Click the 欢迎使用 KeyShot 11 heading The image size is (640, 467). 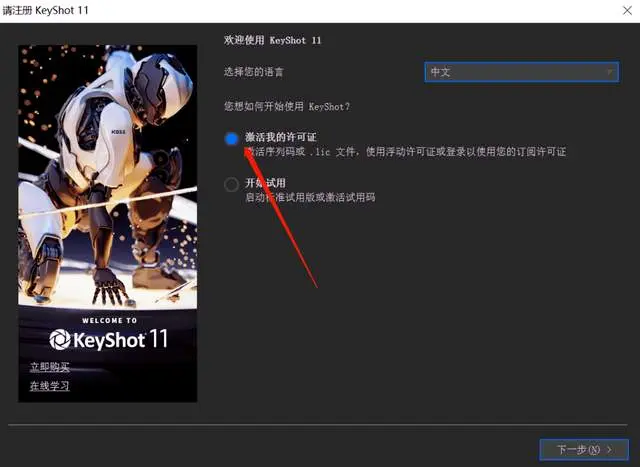273,40
